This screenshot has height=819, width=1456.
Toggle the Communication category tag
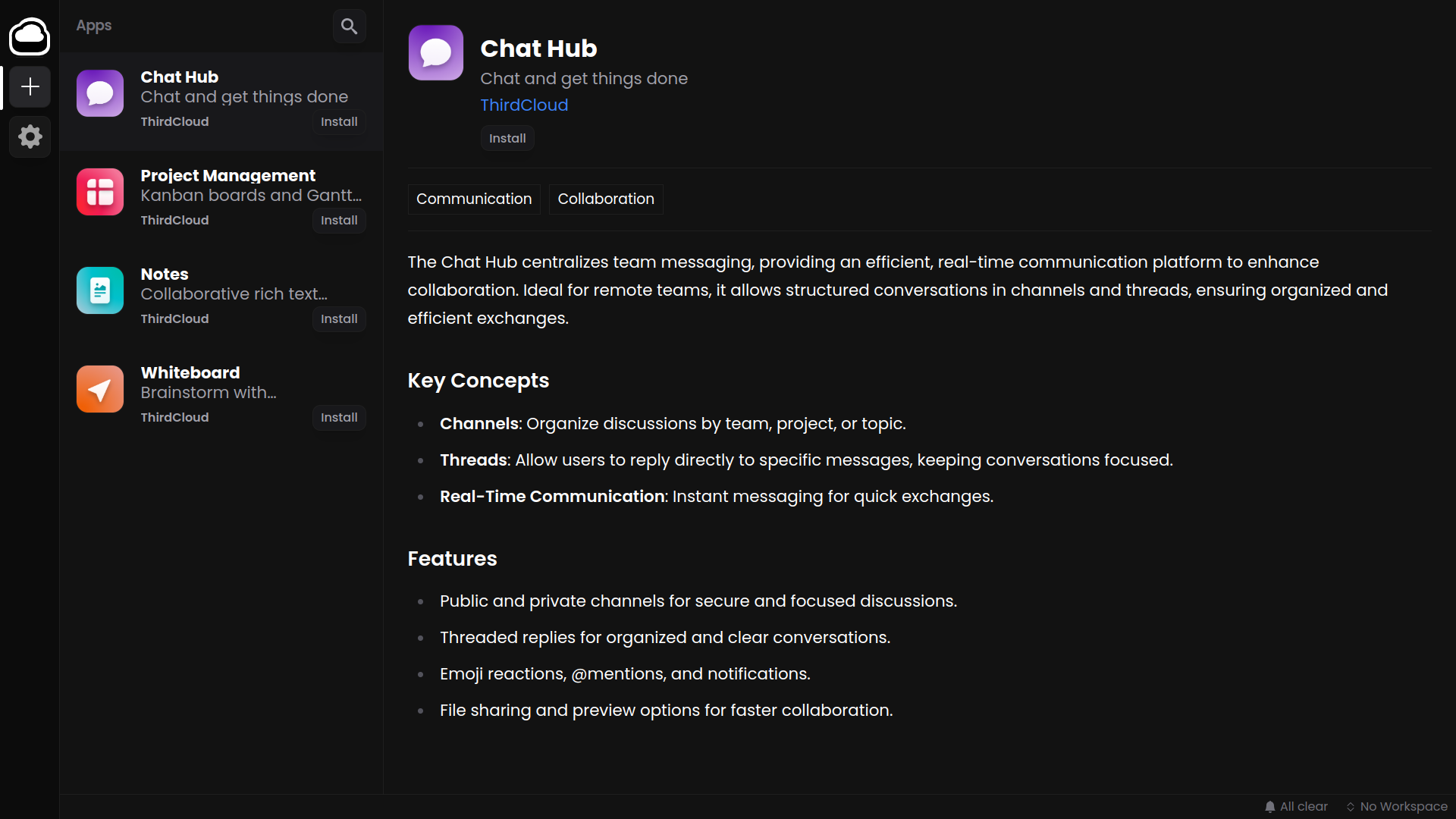(x=473, y=199)
